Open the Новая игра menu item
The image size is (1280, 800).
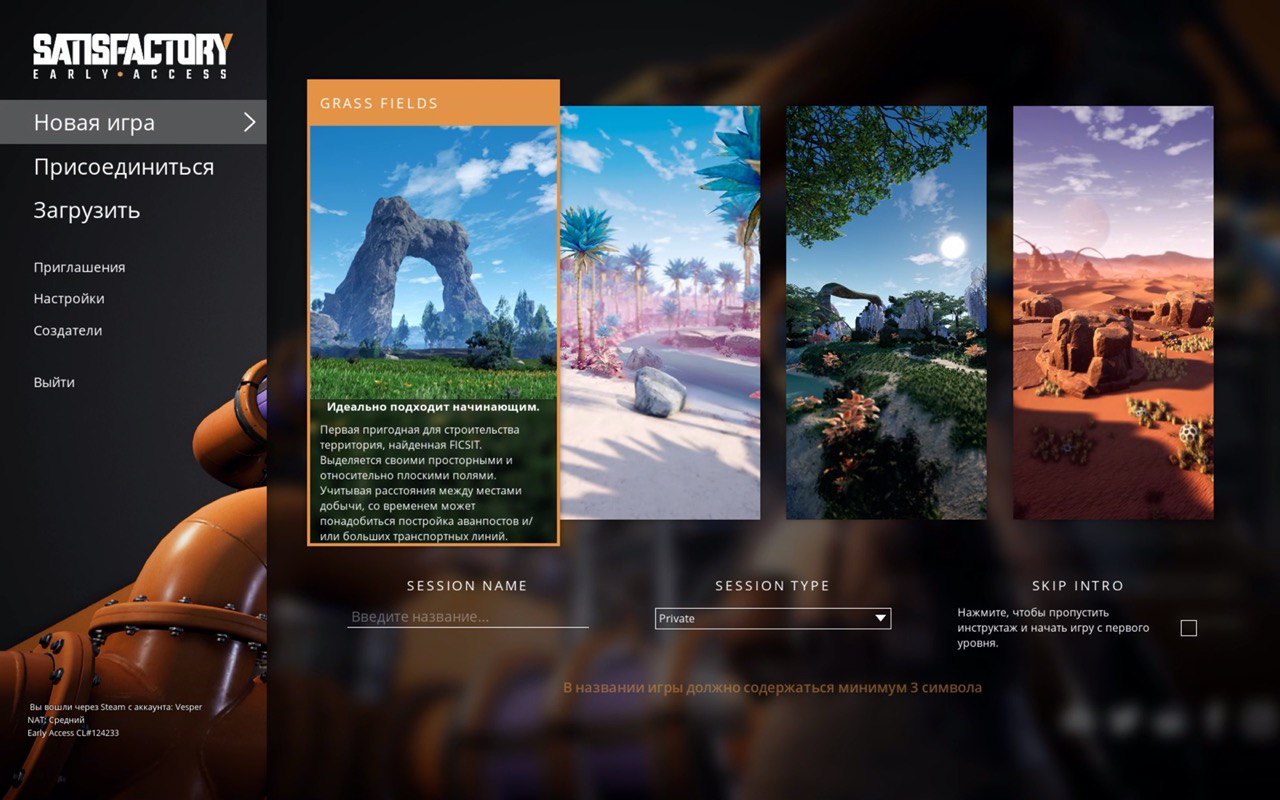pos(133,122)
